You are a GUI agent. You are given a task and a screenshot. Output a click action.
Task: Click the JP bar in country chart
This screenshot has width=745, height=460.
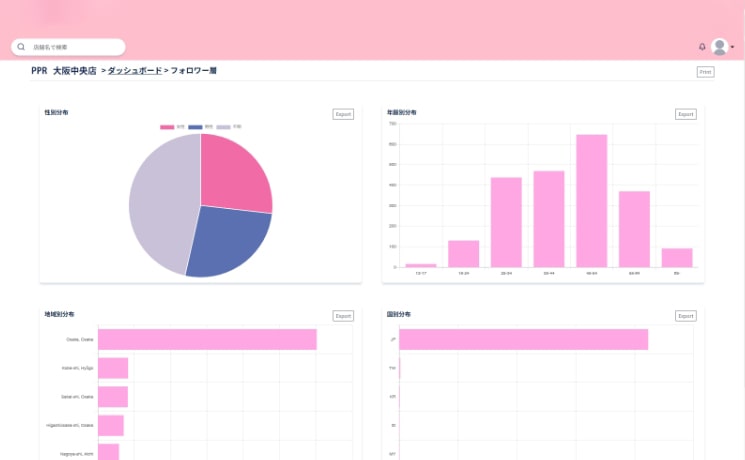[x=523, y=340]
